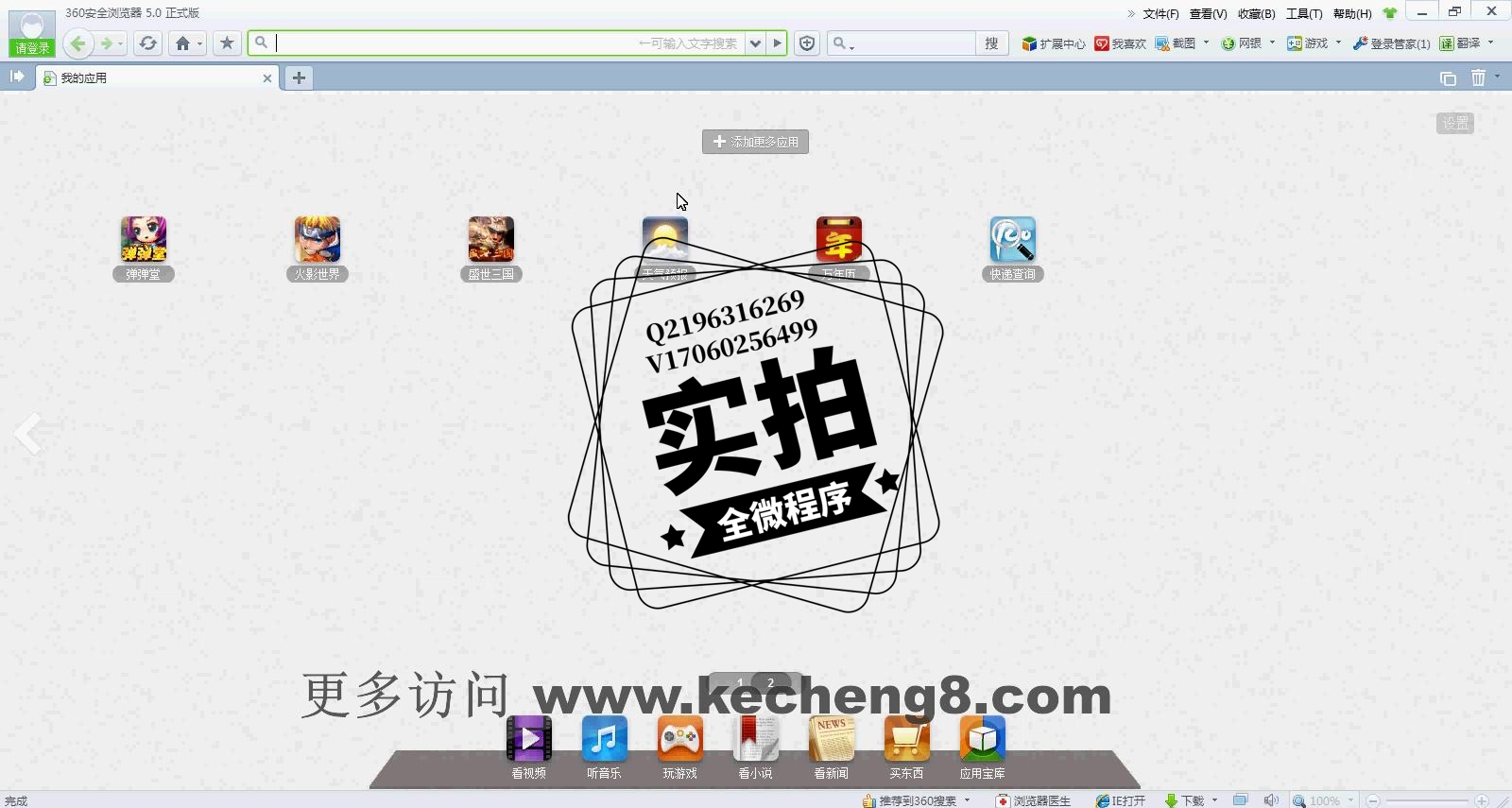Open the 买东西 shopping cart shortcut
The width and height of the screenshot is (1512, 808).
[907, 738]
